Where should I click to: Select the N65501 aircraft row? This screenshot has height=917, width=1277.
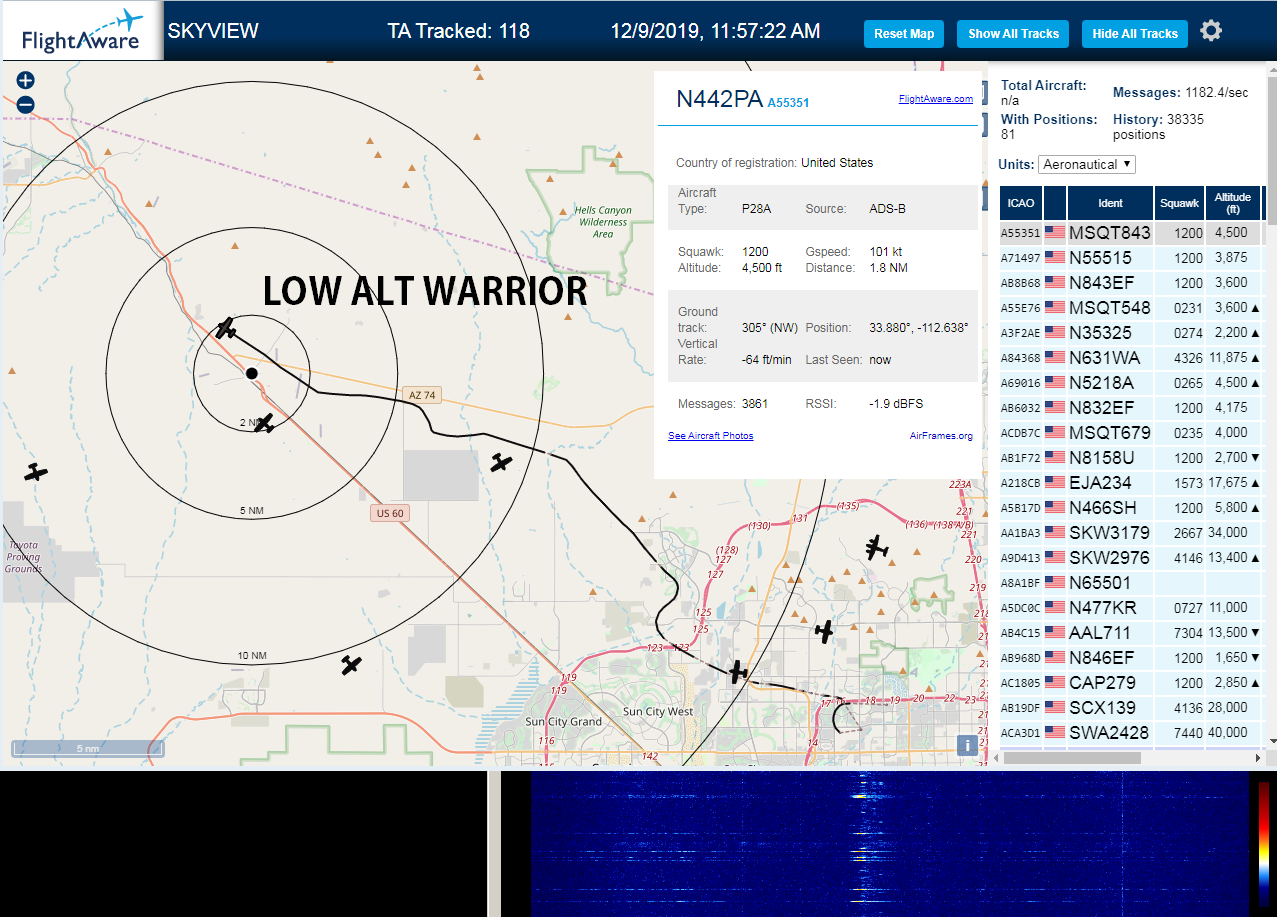pyautogui.click(x=1131, y=583)
